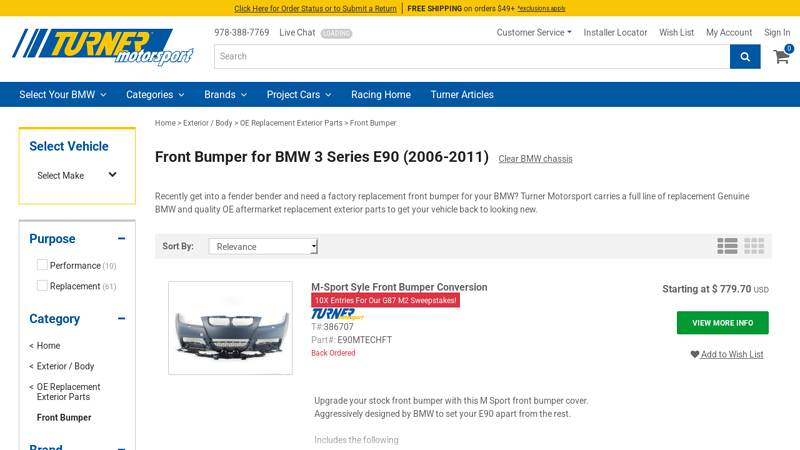Open Installer Locator
This screenshot has width=800, height=450.
pos(615,32)
